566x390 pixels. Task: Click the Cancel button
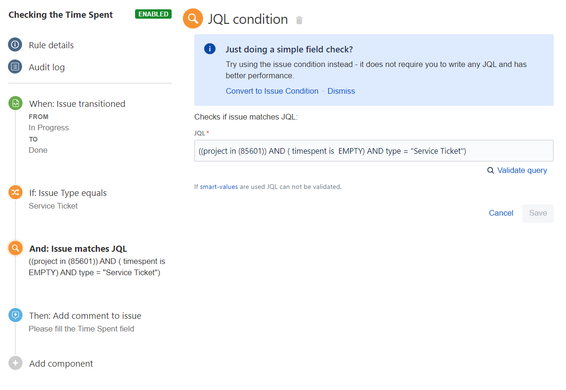501,213
